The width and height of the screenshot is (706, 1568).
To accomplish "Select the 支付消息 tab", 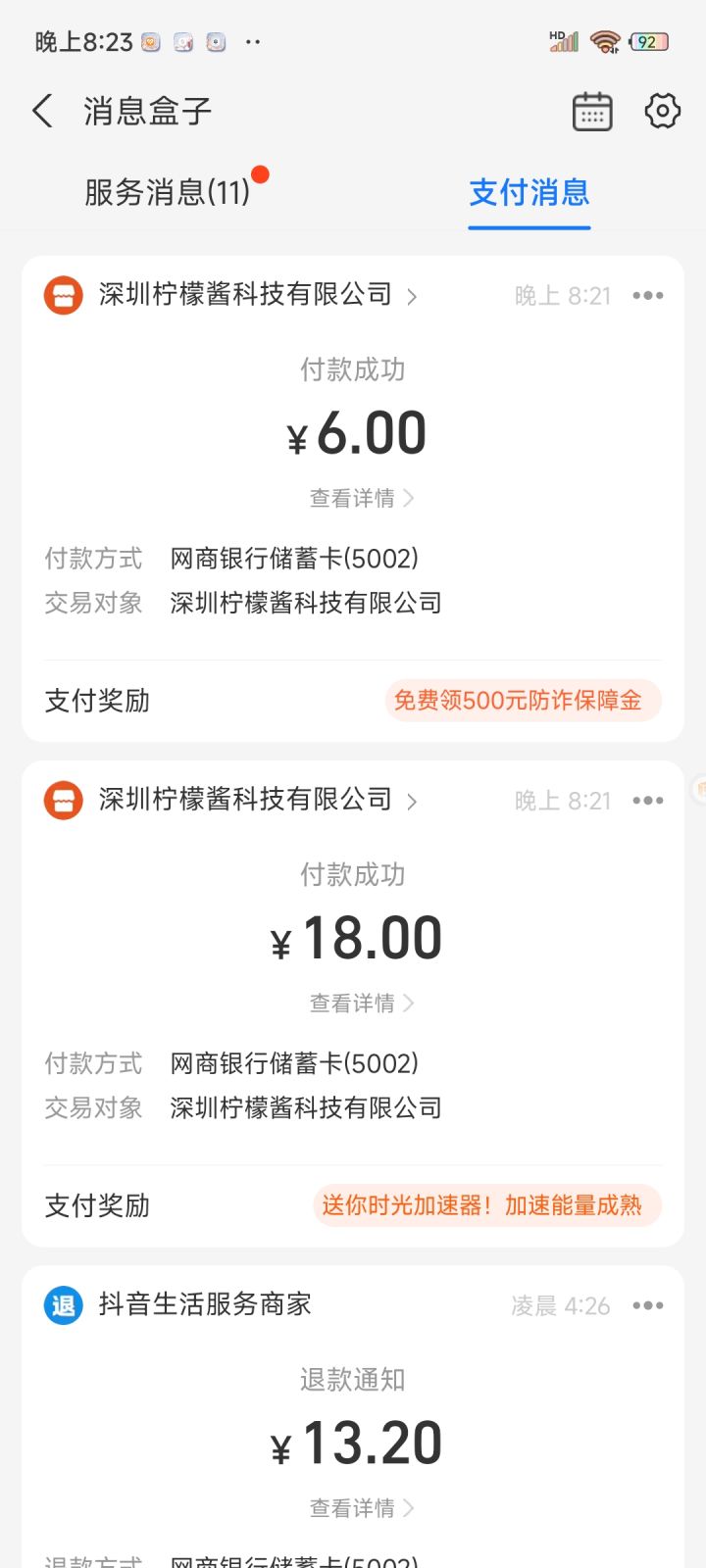I will tap(529, 192).
